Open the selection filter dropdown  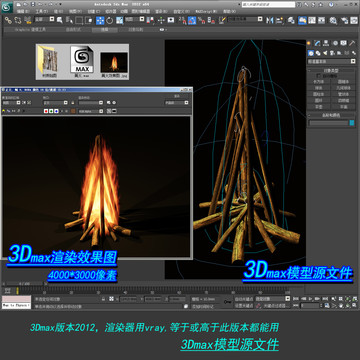[x=45, y=19]
